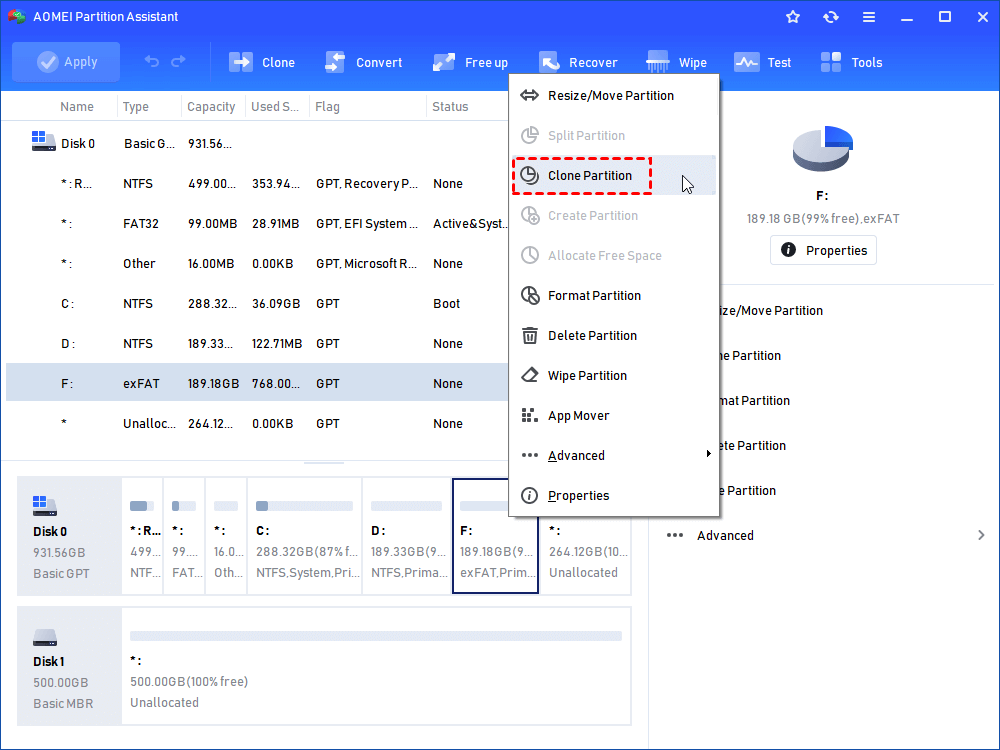Screen dimensions: 1000x750
Task: Click the redo arrow icon
Action: (x=179, y=61)
